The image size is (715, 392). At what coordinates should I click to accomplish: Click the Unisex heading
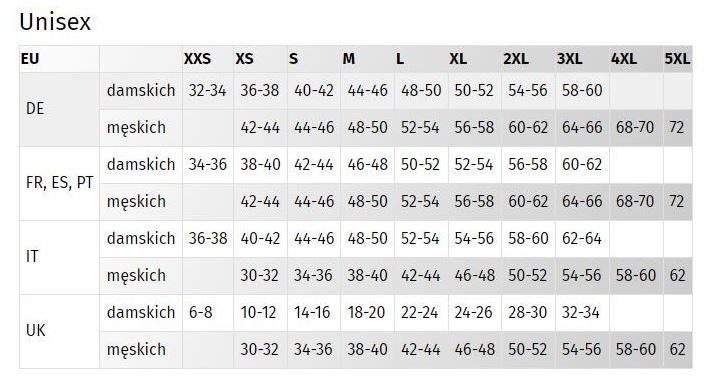[x=55, y=21]
